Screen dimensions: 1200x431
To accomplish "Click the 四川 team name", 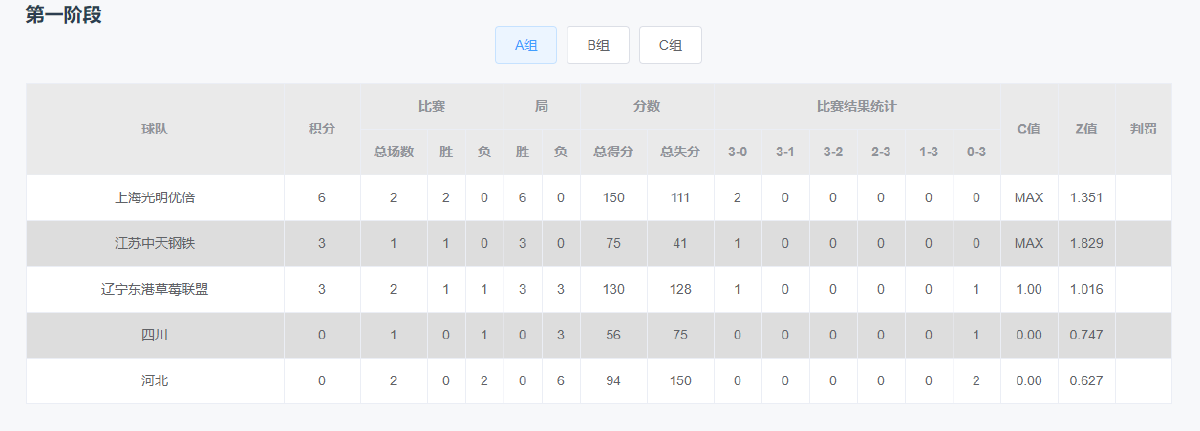I will pyautogui.click(x=155, y=335).
